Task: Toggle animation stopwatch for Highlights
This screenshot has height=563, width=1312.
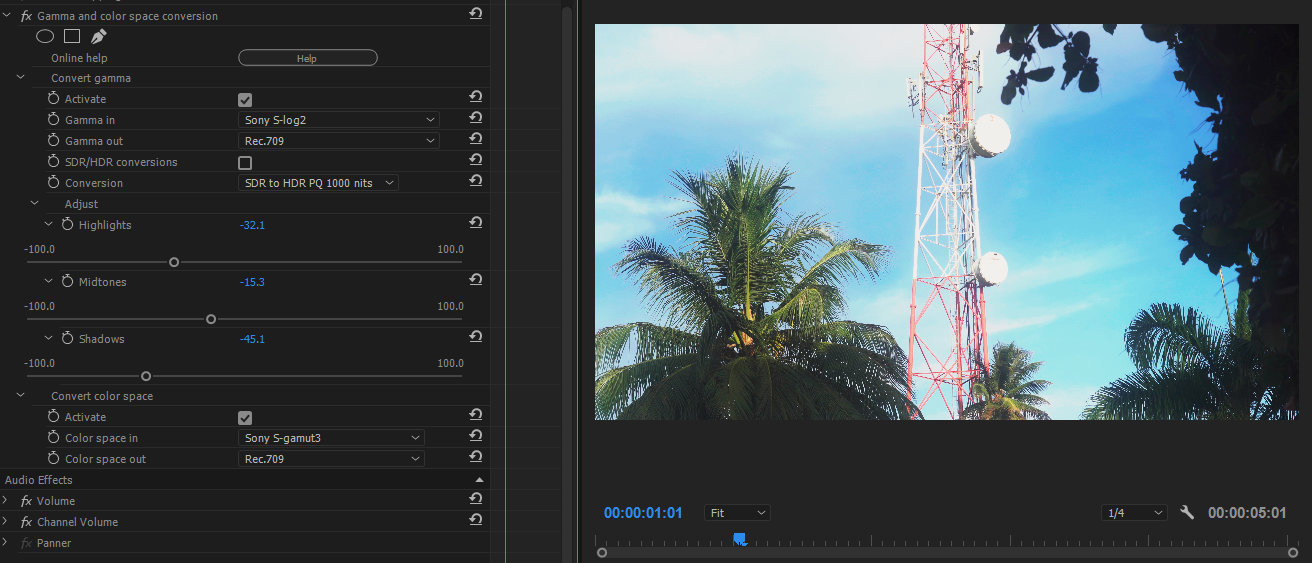Action: point(68,224)
